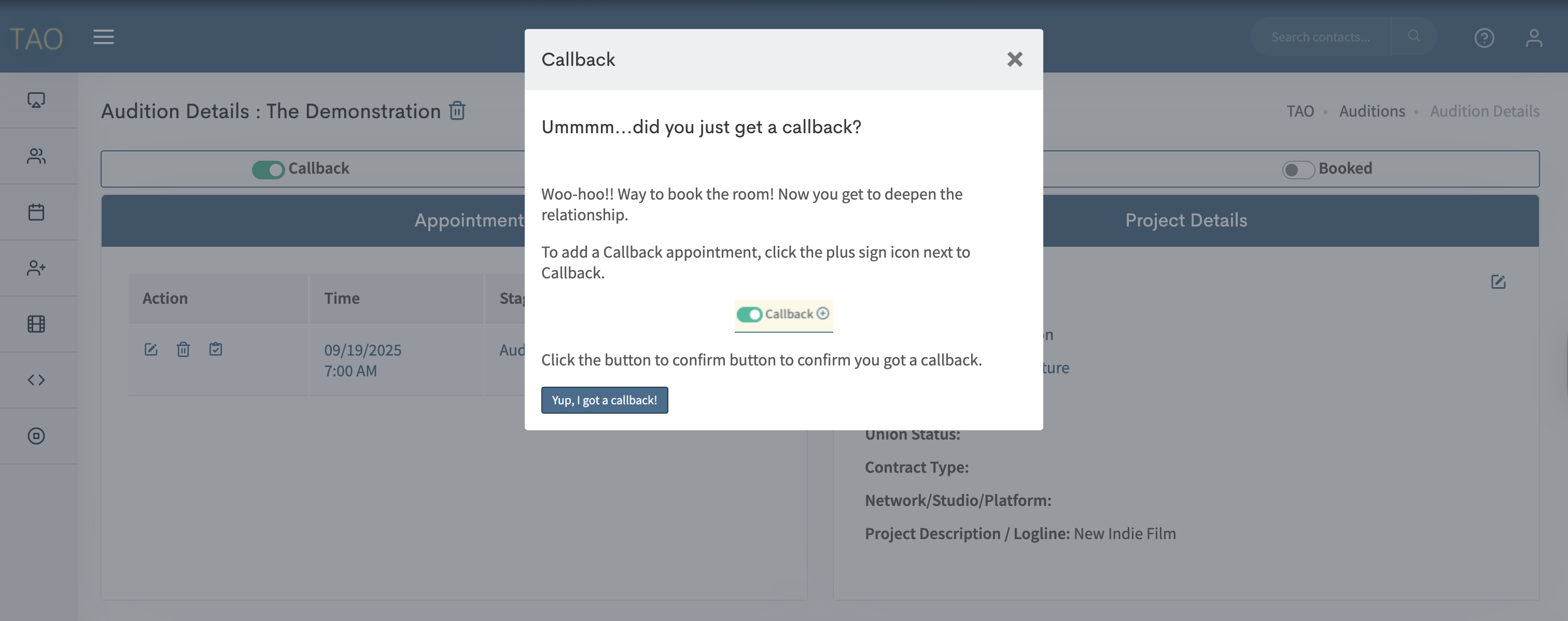Open the calendar sidebar icon
This screenshot has height=621, width=1568.
click(x=36, y=213)
